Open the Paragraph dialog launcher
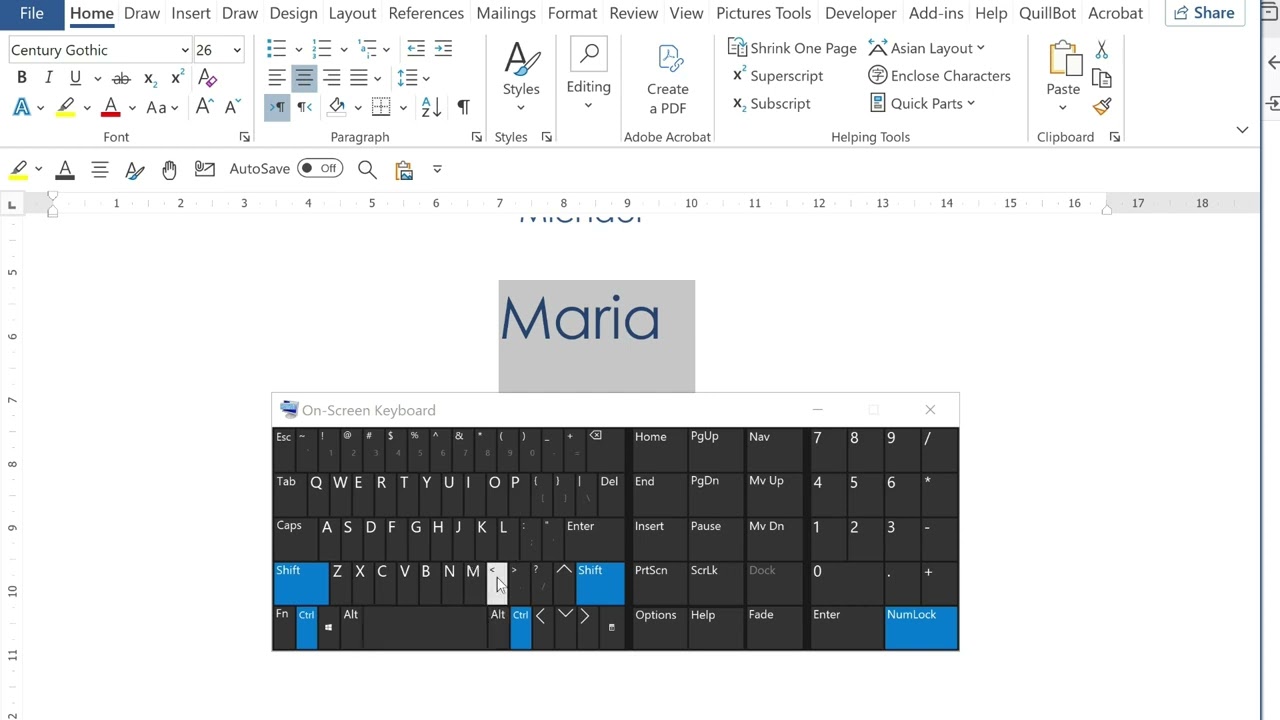1280x720 pixels. point(476,137)
